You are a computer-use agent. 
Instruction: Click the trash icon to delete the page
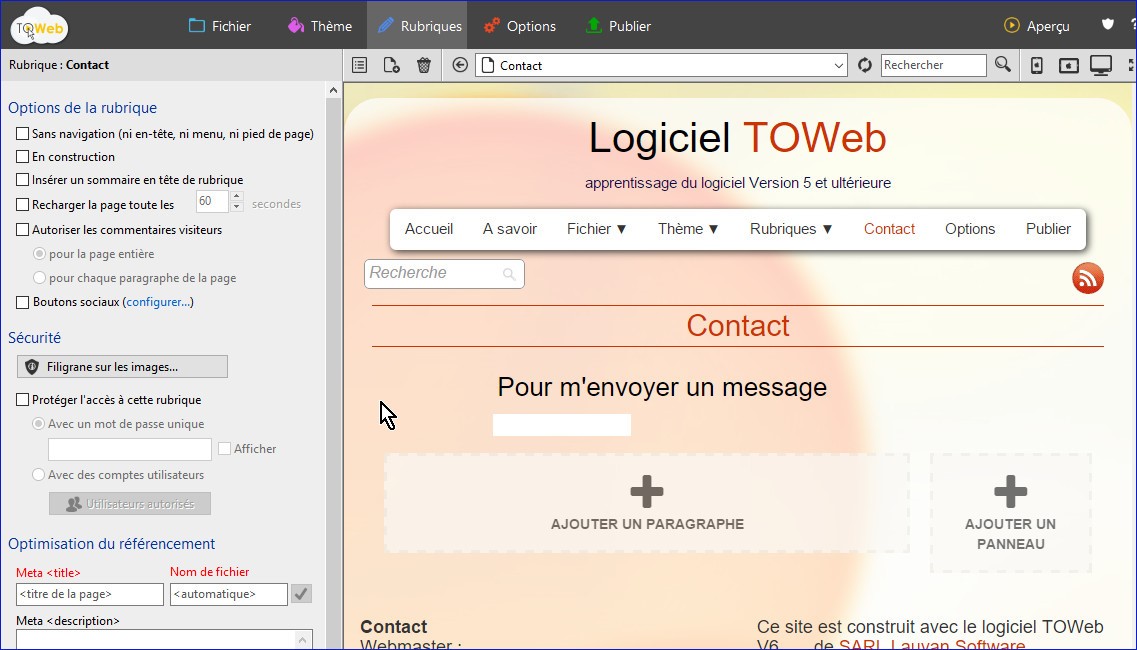pos(424,65)
